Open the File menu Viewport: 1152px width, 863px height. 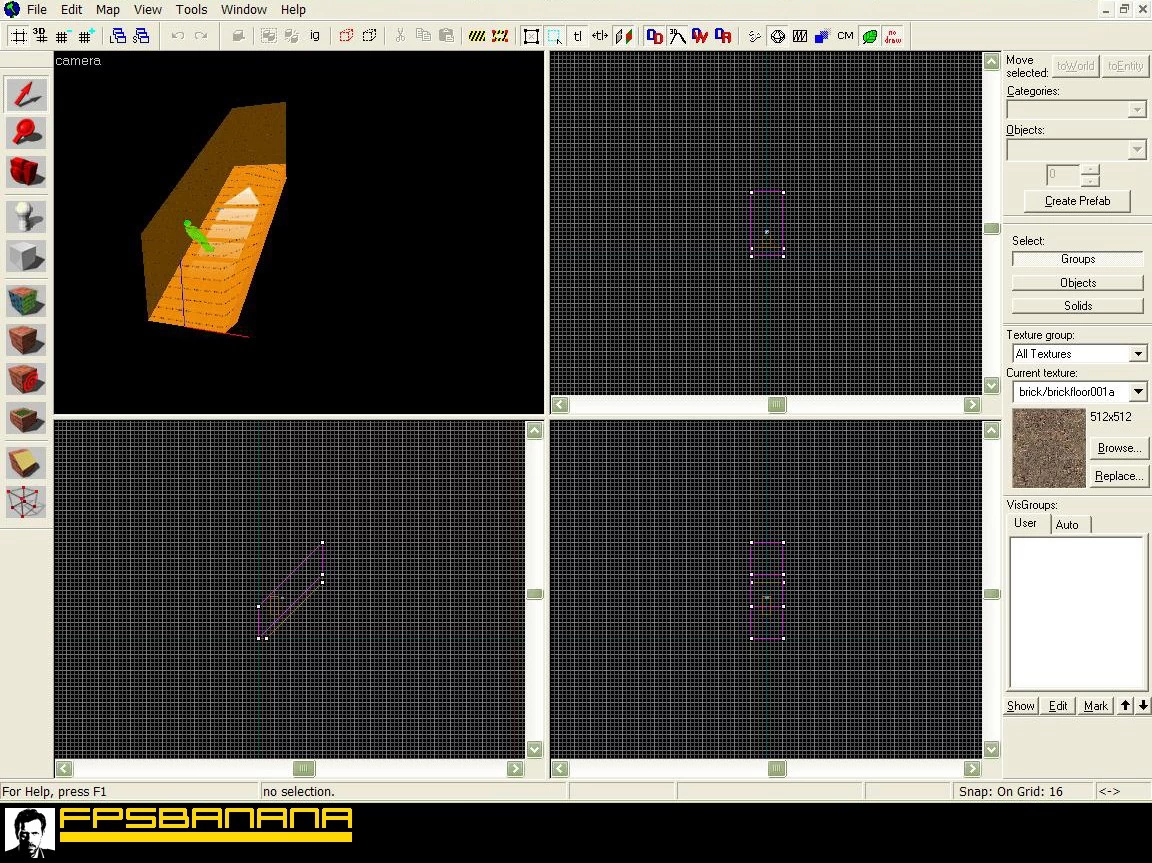pos(36,10)
